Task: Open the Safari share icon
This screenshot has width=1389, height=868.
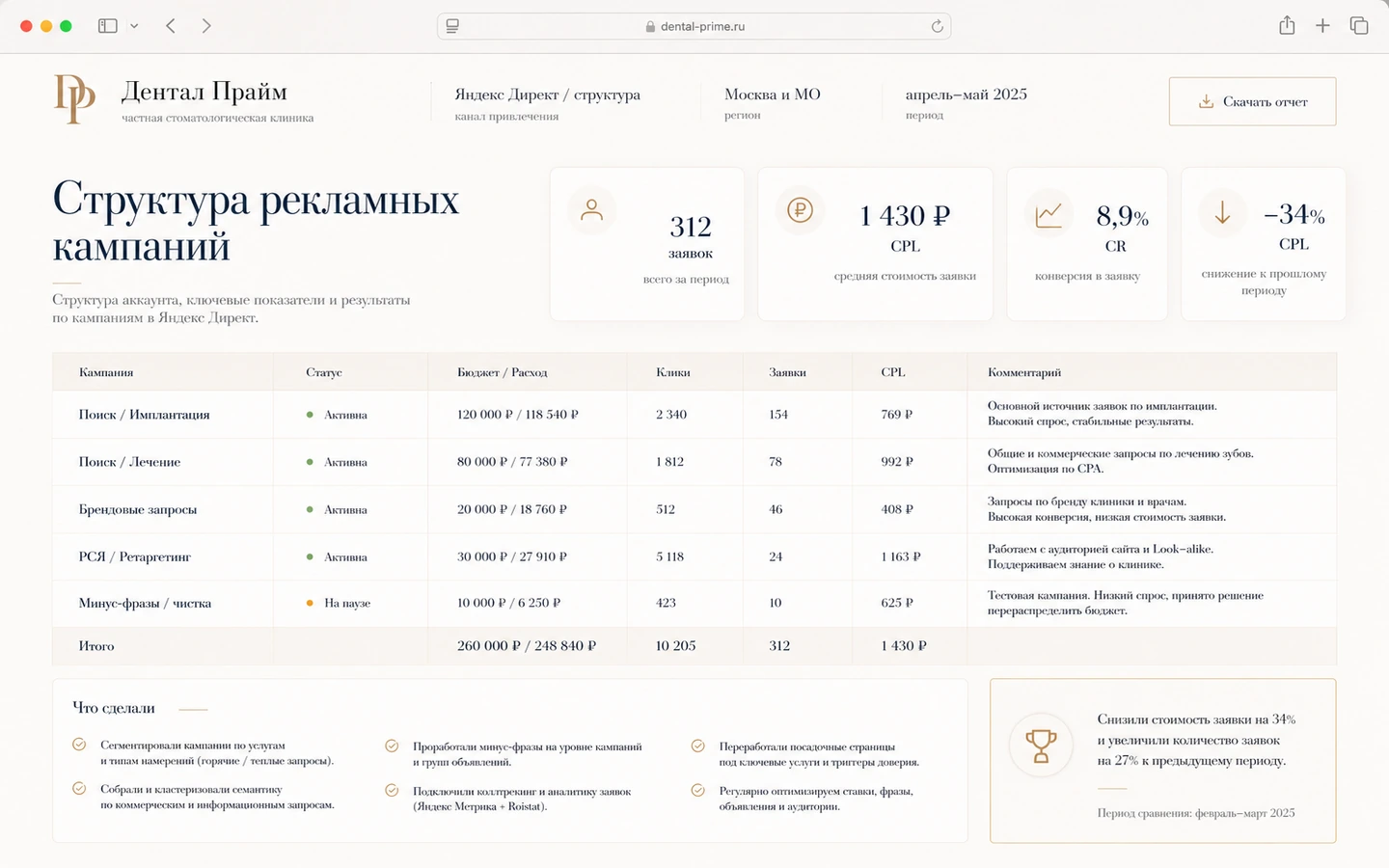Action: click(x=1287, y=26)
